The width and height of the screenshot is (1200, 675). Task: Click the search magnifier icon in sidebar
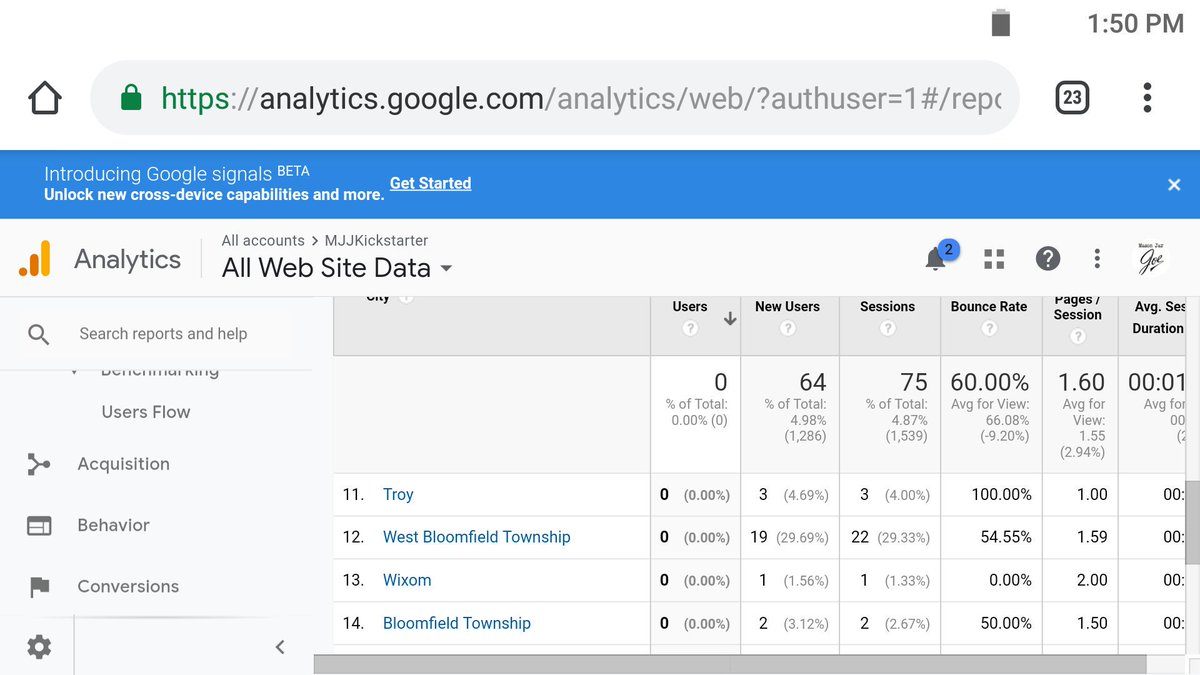click(39, 334)
